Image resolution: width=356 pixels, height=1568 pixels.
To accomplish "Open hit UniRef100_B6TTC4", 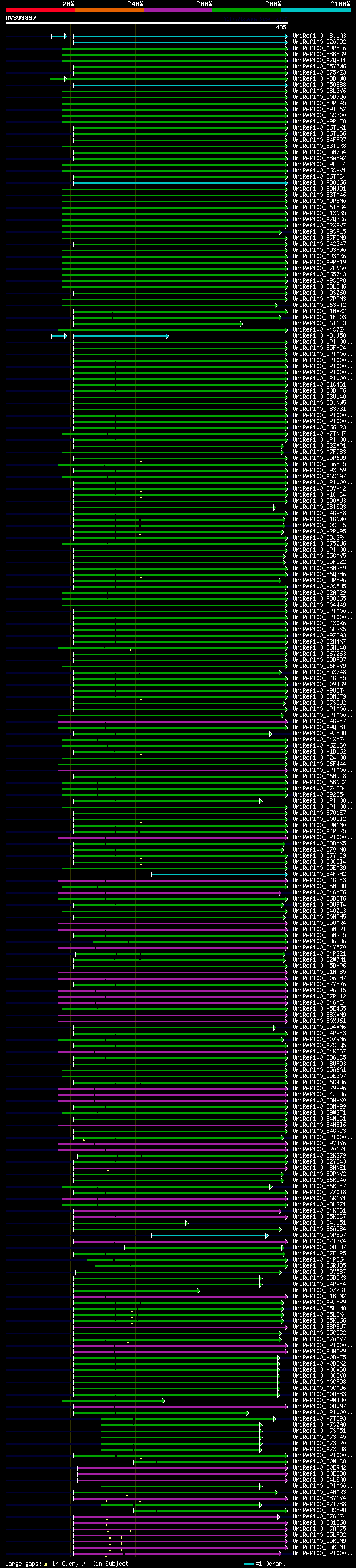I will [319, 176].
